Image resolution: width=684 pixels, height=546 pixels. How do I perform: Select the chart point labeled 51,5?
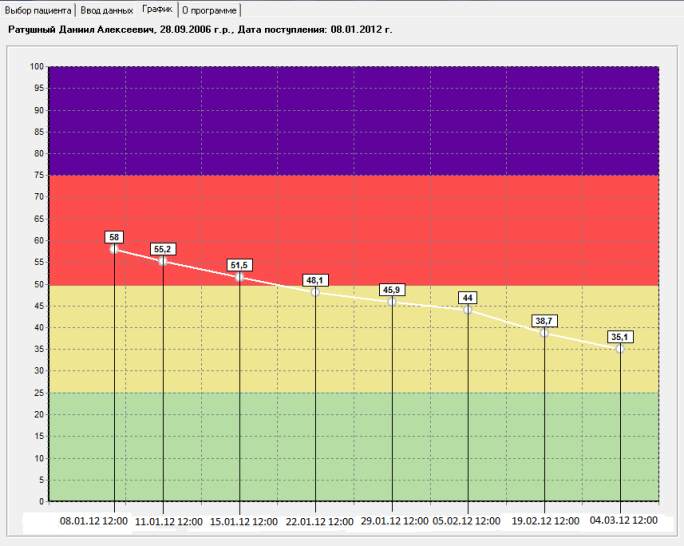239,277
